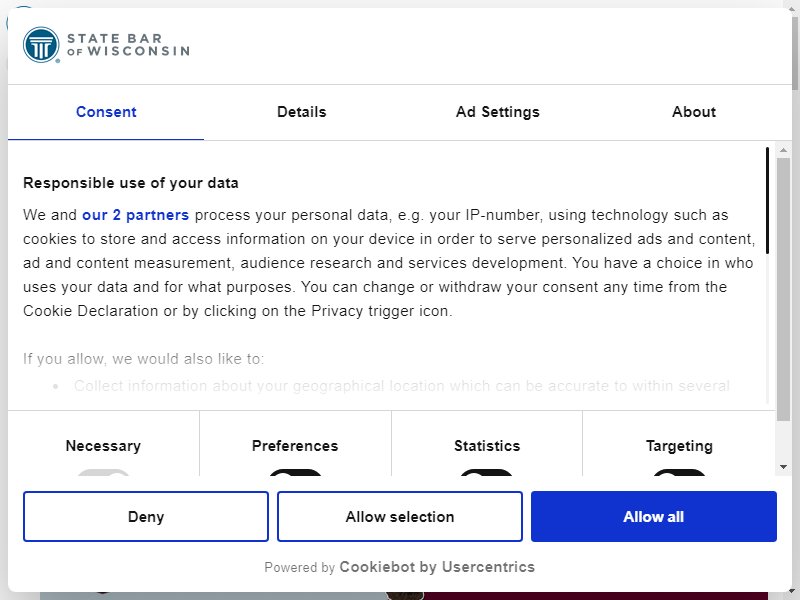Toggle the Preferences cookie switch
Image resolution: width=800 pixels, height=600 pixels.
point(295,472)
